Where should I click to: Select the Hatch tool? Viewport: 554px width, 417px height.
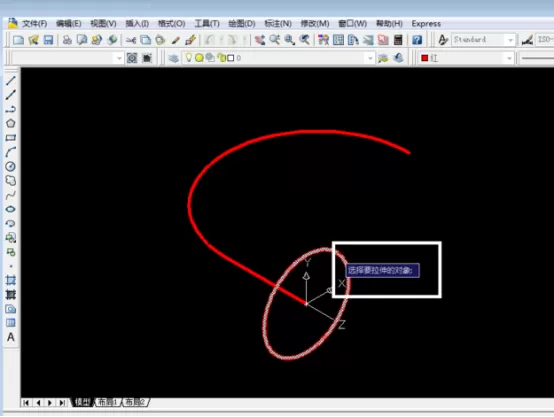(x=11, y=280)
